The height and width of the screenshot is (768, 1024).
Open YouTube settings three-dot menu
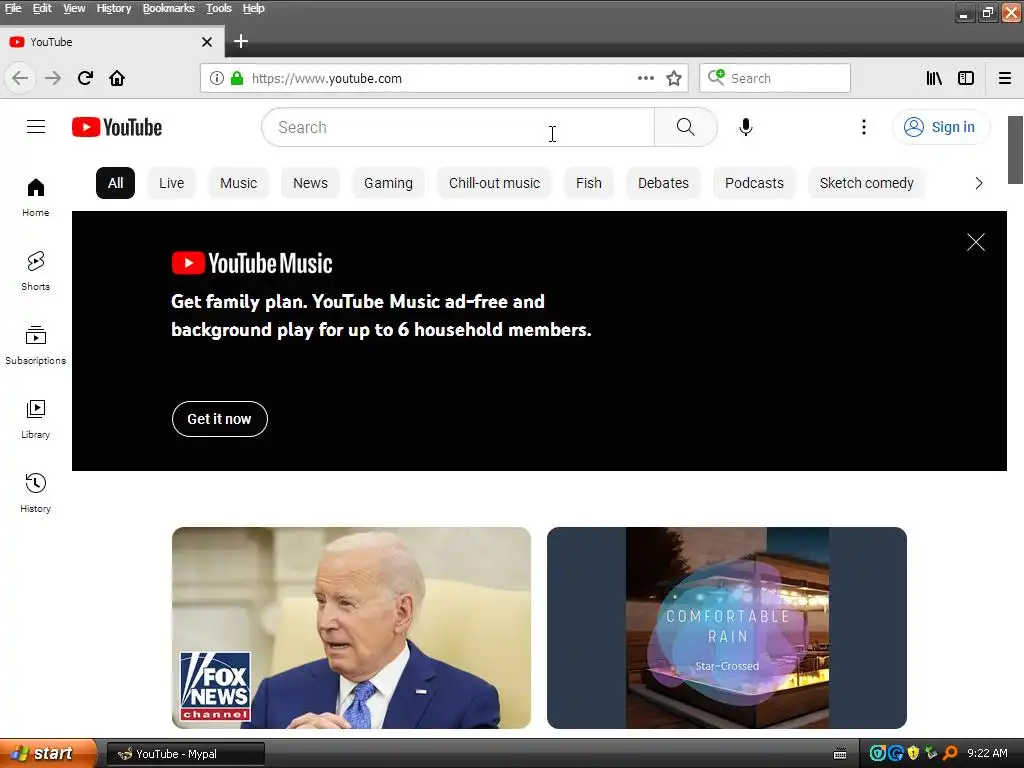pos(863,127)
